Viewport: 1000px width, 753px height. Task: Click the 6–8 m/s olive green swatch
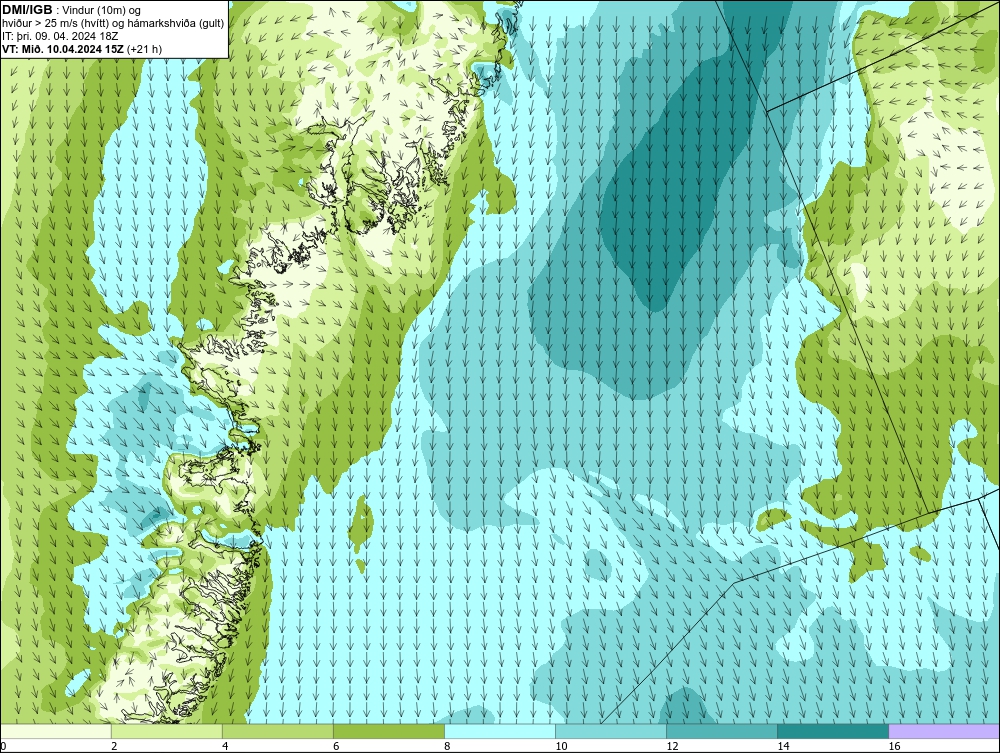click(388, 731)
